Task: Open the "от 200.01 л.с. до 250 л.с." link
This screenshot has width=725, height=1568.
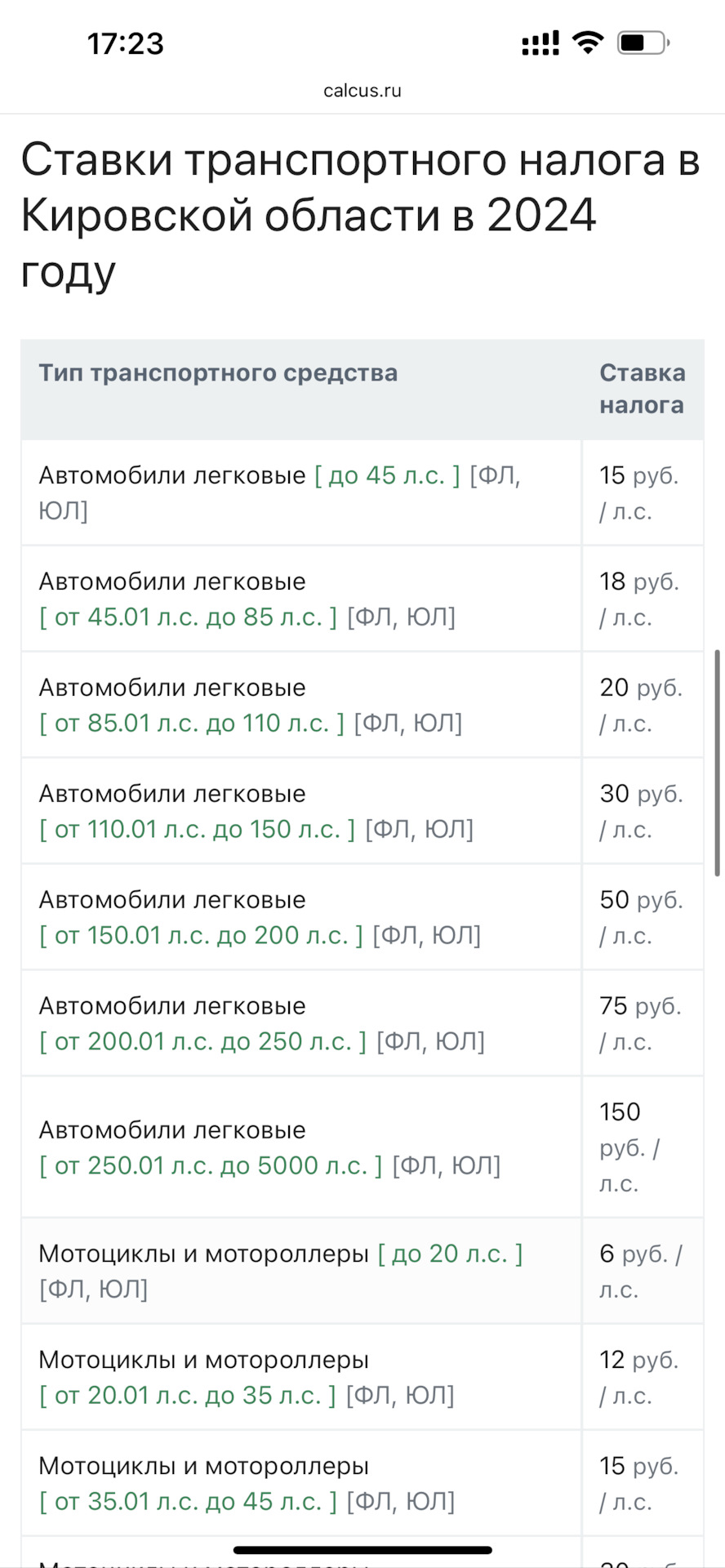Action: (203, 1042)
